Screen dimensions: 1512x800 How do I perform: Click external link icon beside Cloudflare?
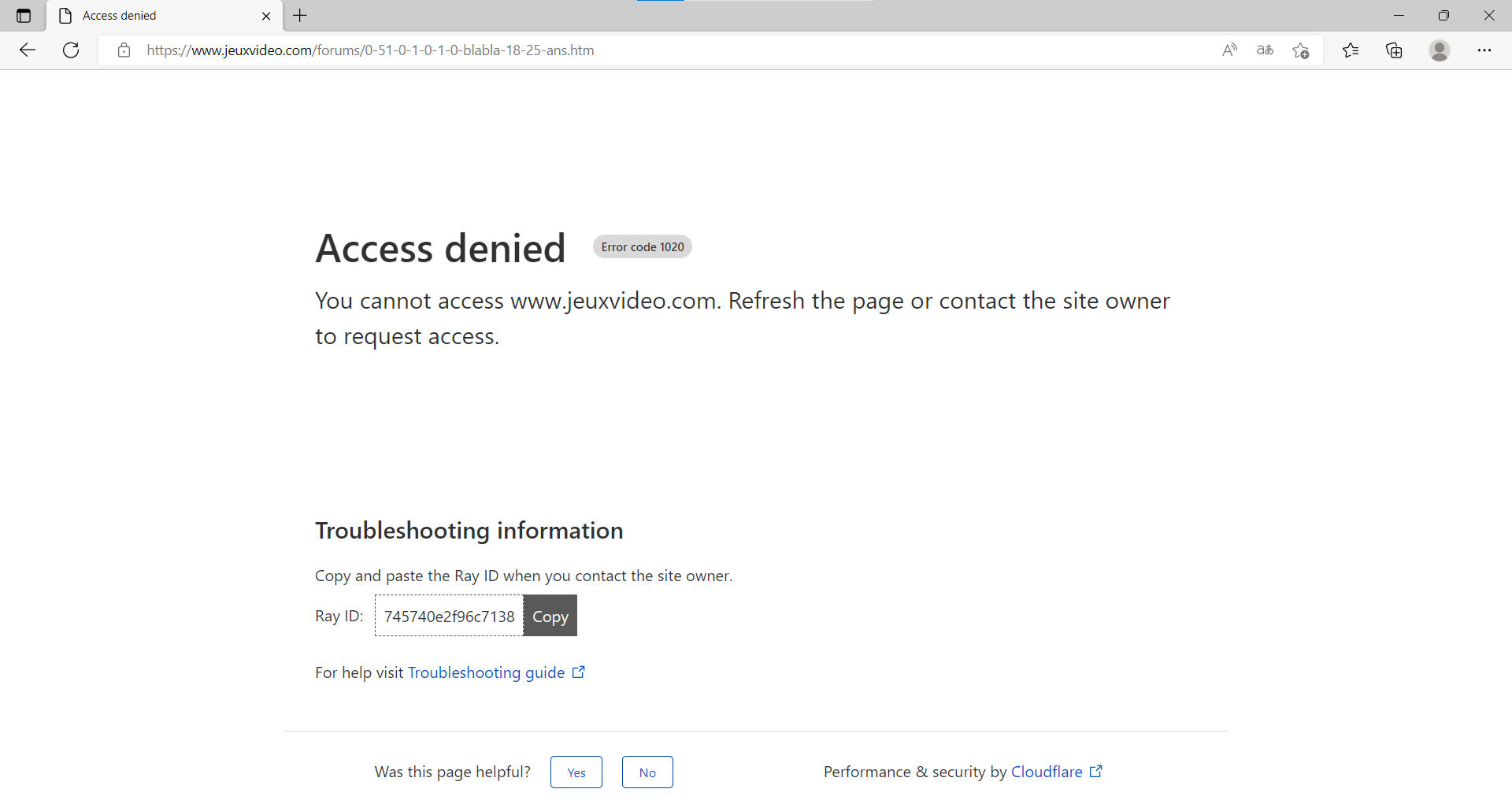click(1096, 771)
